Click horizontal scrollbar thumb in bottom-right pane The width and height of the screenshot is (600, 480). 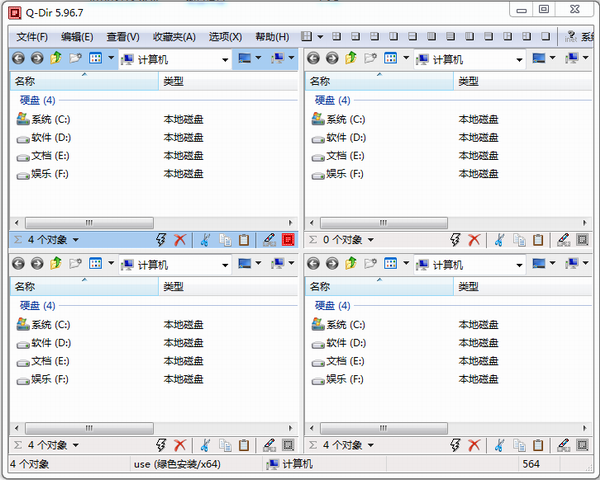click(x=383, y=428)
